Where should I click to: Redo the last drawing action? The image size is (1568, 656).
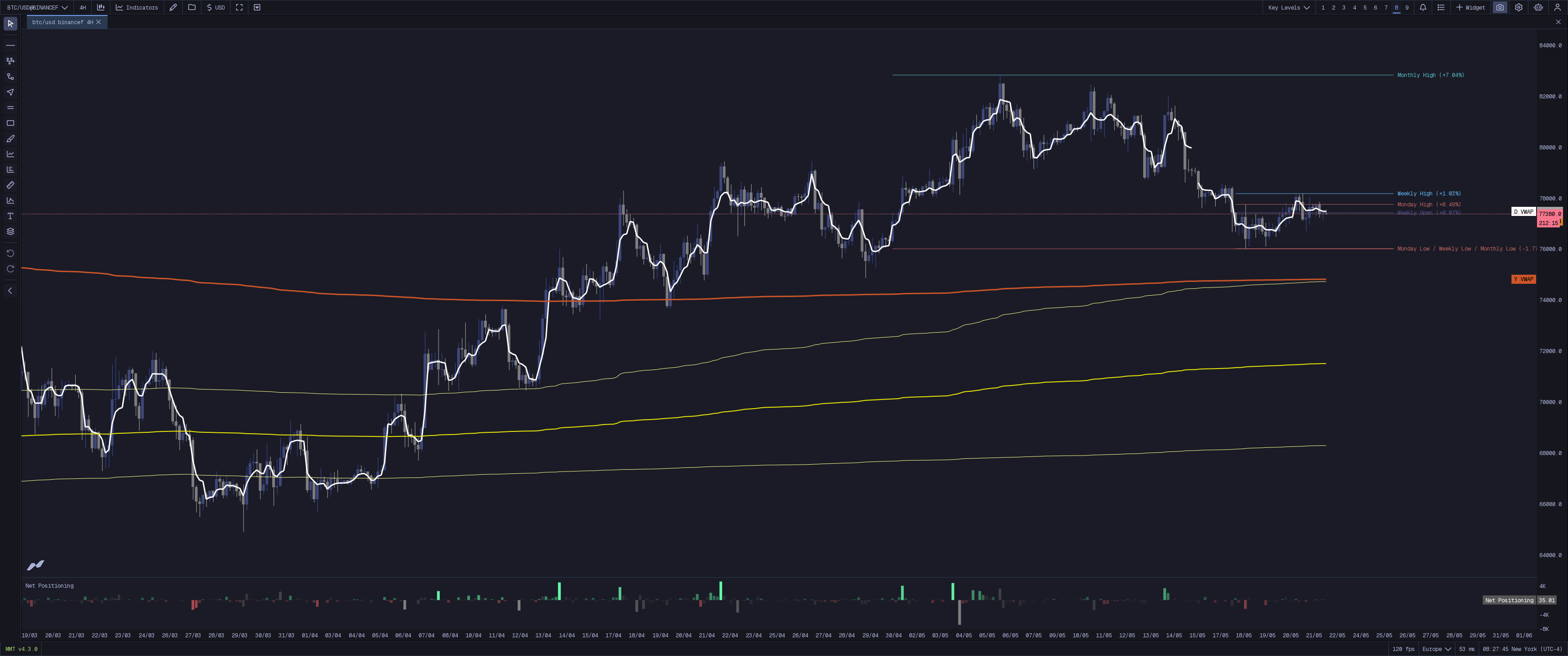point(10,269)
